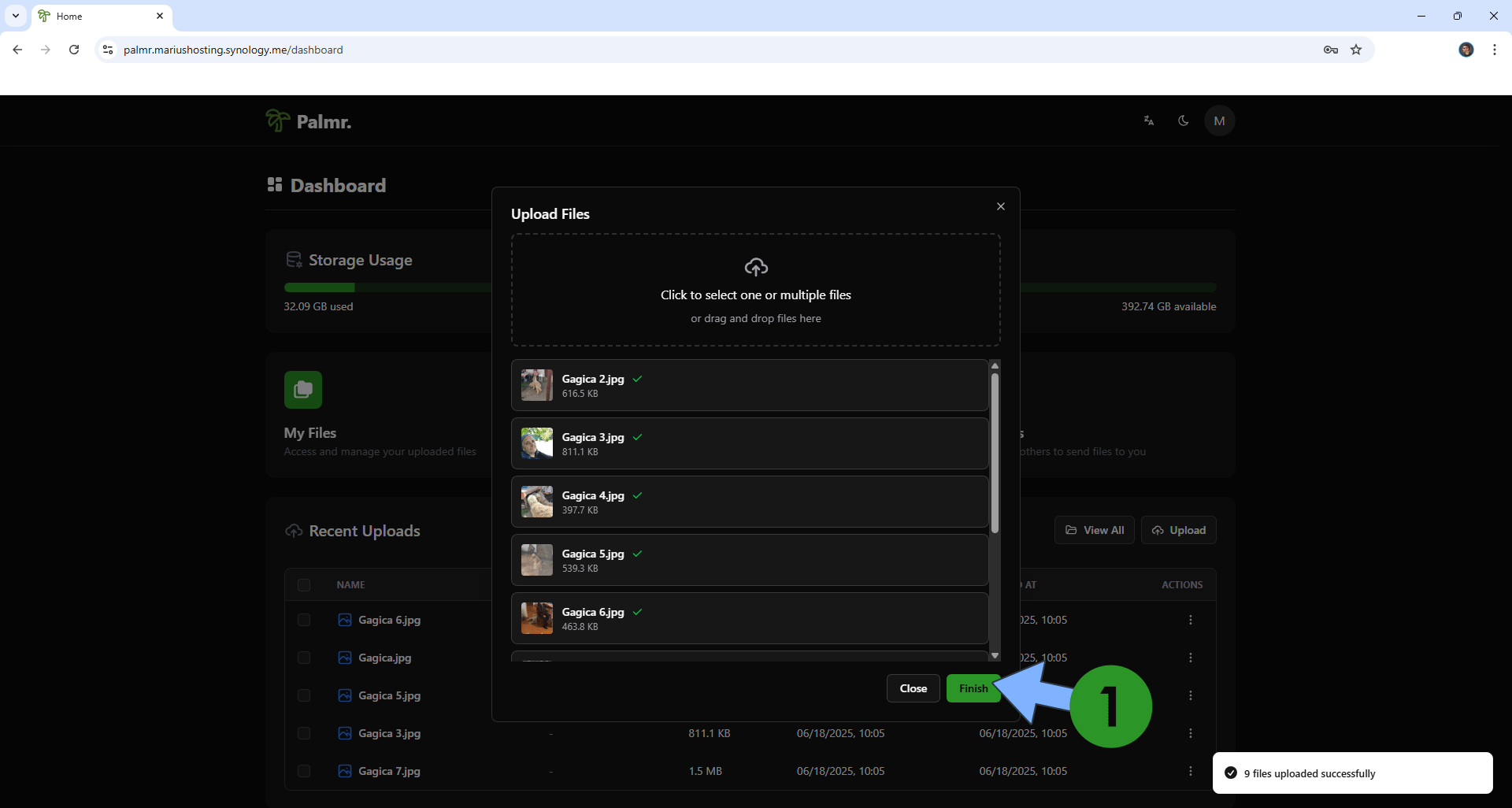Open the tab search dropdown arrow
1512x808 pixels.
[16, 16]
